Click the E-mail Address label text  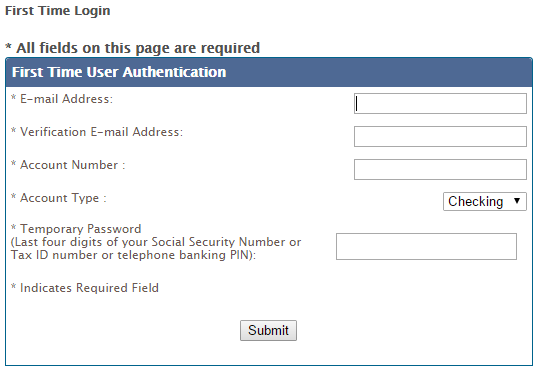point(66,99)
